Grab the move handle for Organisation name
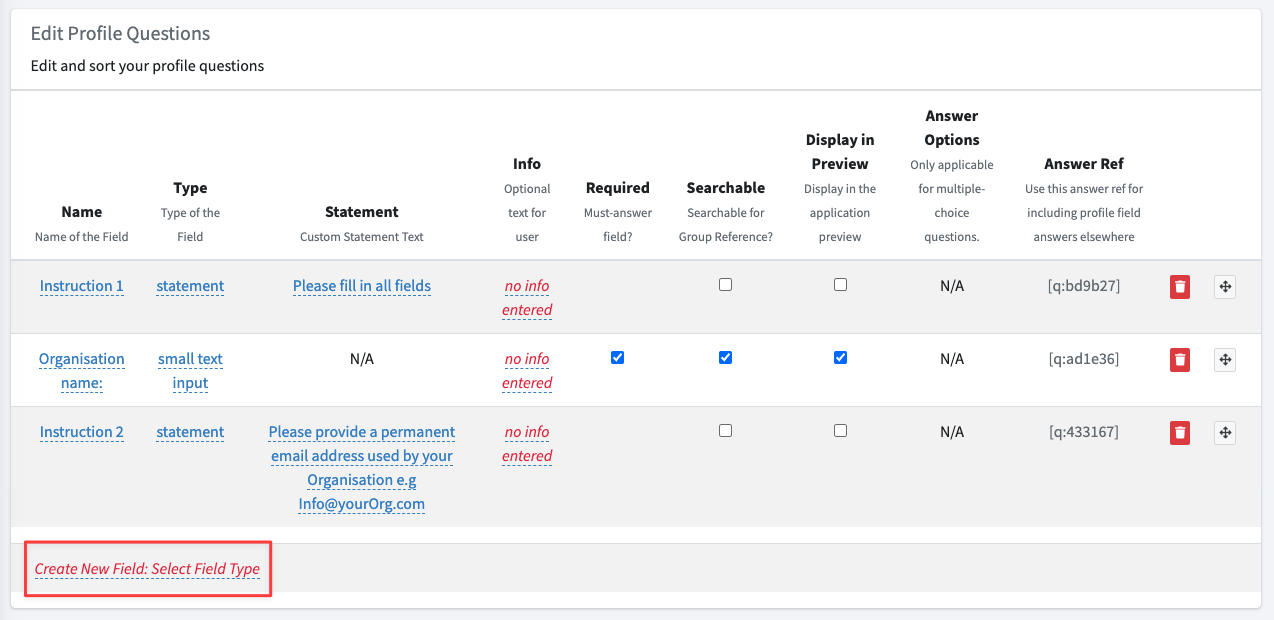Screen dimensions: 1274x620 click(1225, 360)
